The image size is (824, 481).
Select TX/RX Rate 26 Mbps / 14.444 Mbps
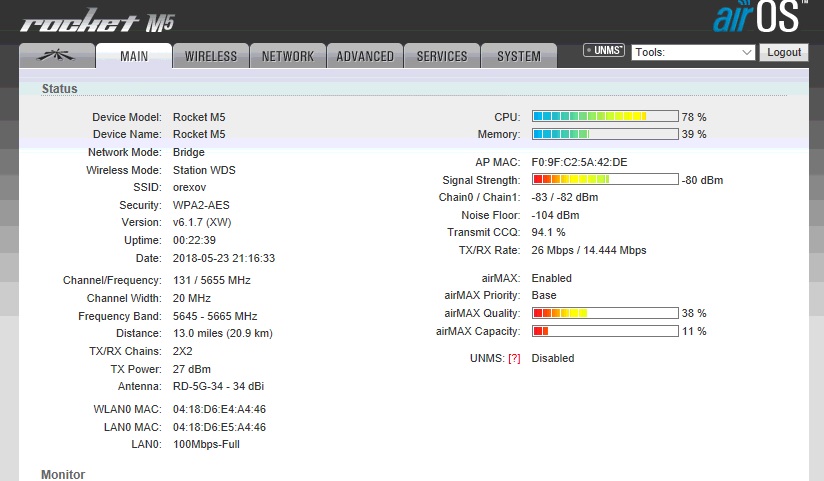589,250
